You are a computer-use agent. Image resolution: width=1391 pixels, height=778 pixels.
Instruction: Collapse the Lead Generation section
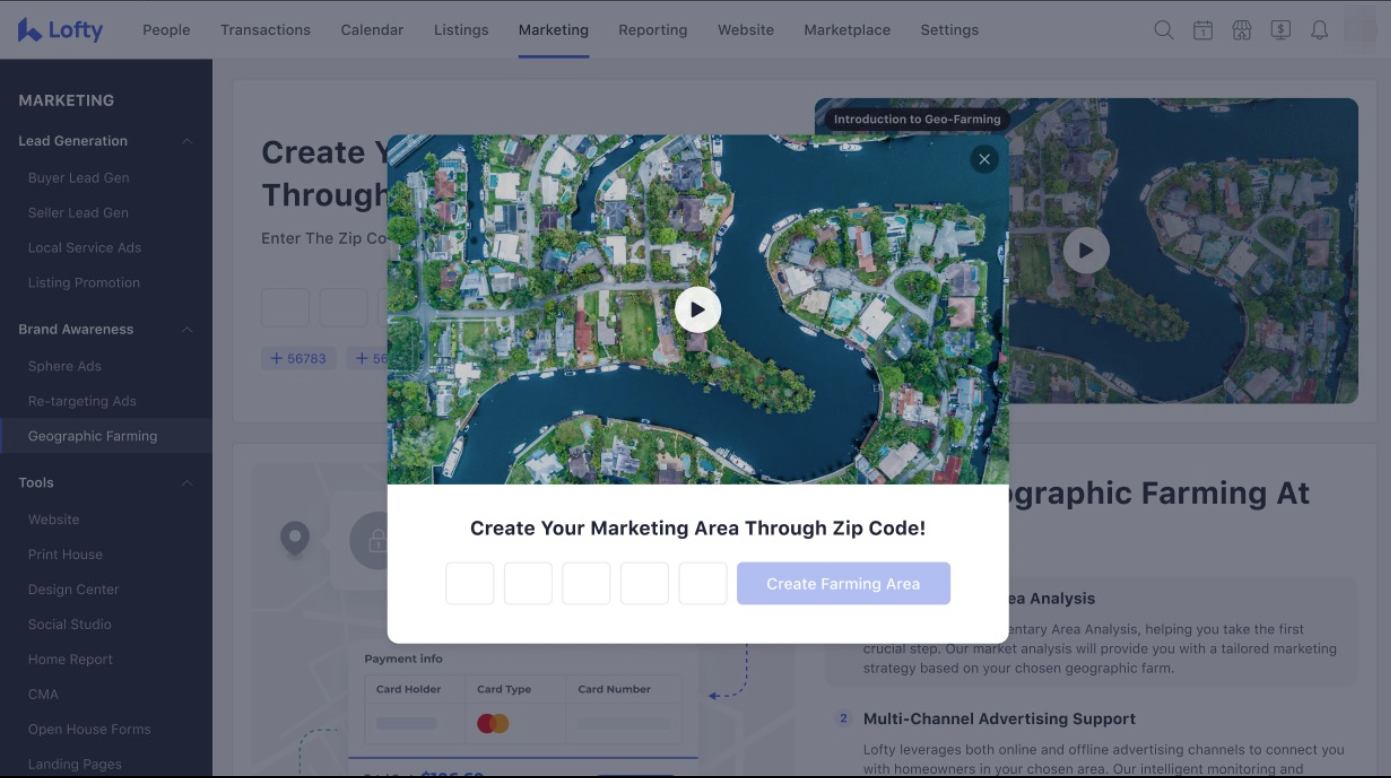[x=187, y=141]
